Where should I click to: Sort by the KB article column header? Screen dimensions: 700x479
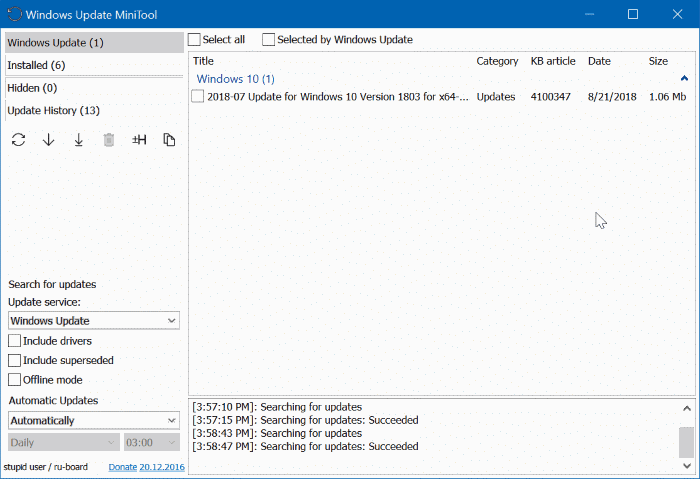pos(553,61)
